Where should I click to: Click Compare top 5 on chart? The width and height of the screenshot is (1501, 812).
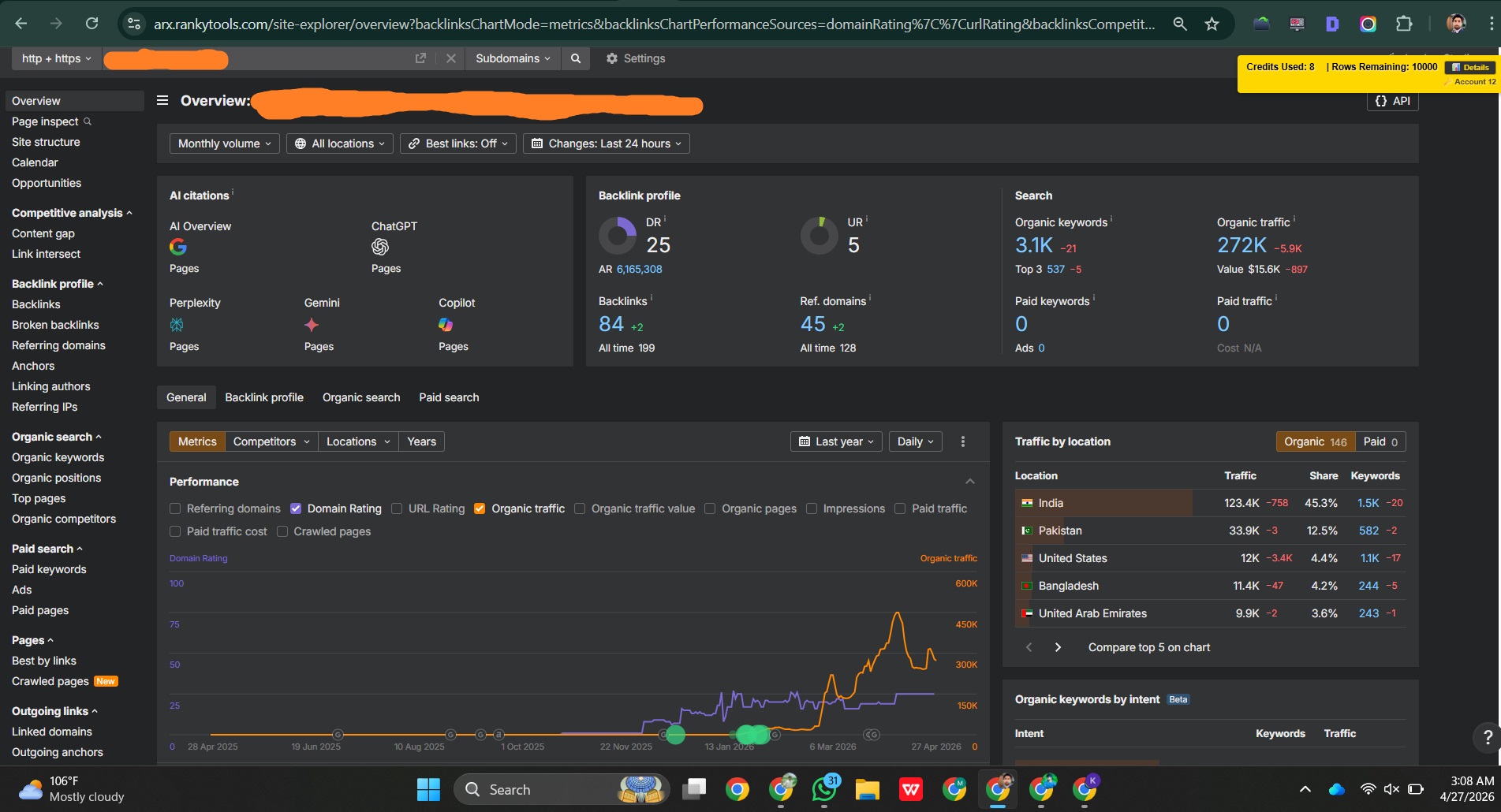(1148, 647)
